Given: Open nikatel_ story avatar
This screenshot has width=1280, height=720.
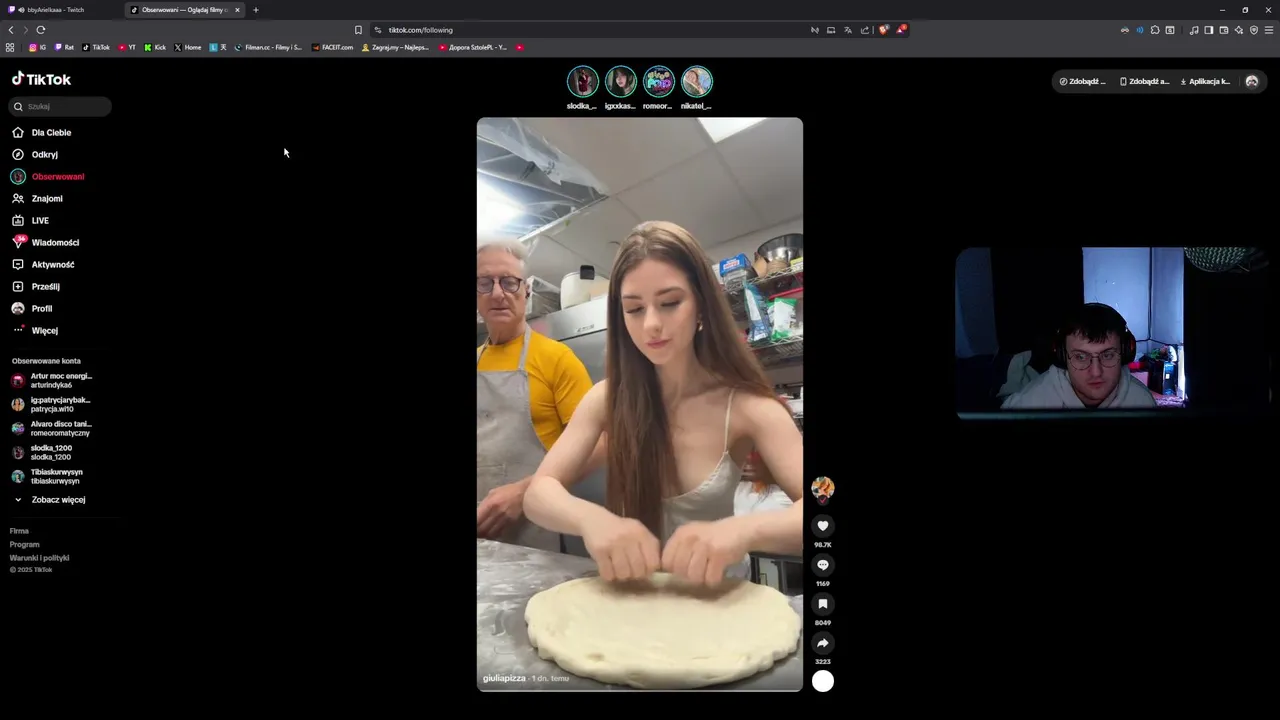Looking at the screenshot, I should 696,81.
